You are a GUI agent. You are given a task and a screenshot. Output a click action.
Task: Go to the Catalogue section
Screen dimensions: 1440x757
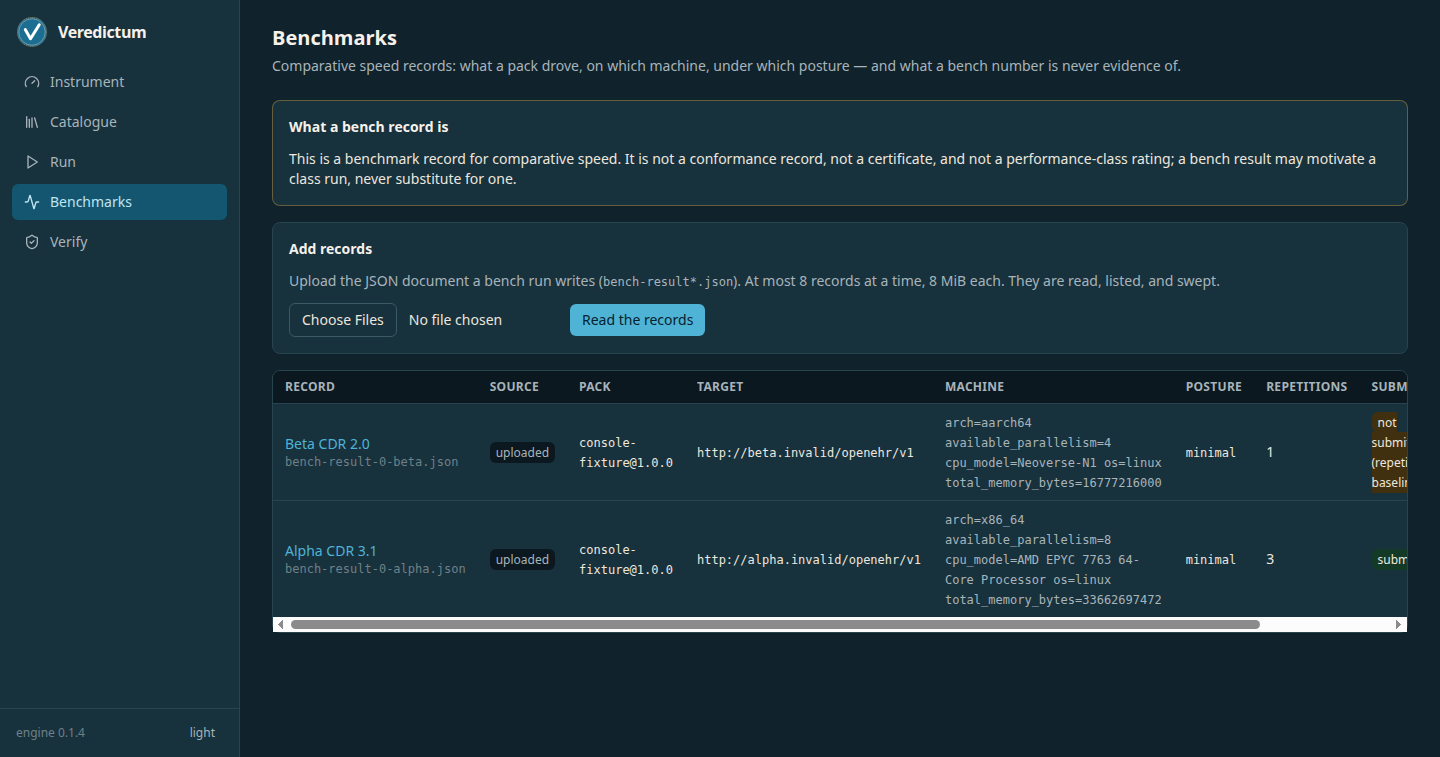[x=119, y=122]
